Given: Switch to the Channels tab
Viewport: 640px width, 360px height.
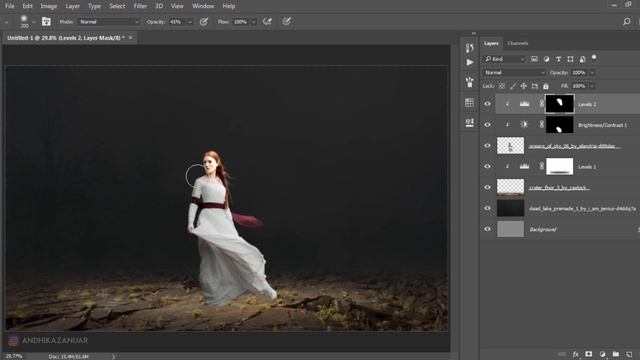Looking at the screenshot, I should (x=518, y=43).
